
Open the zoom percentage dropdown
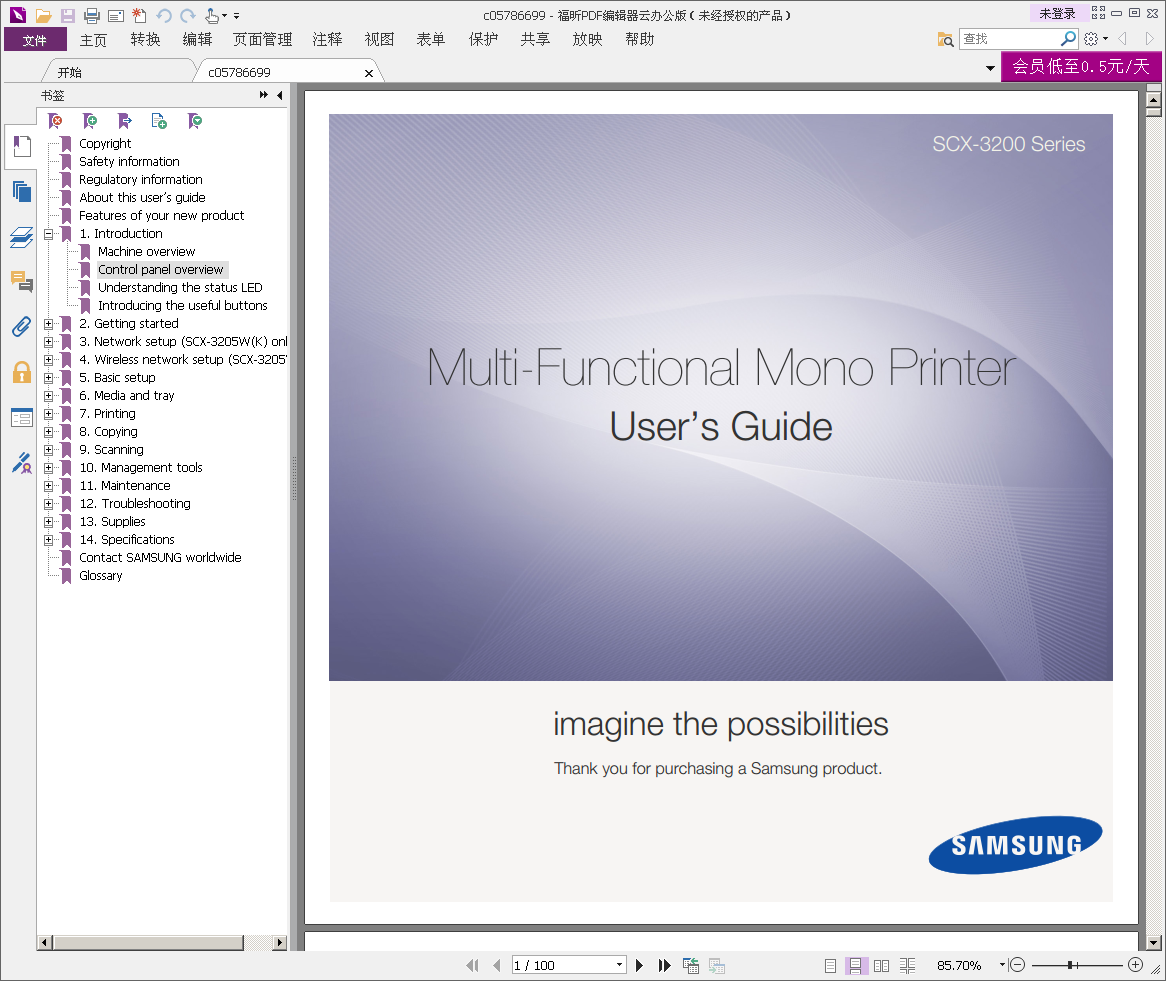1002,965
